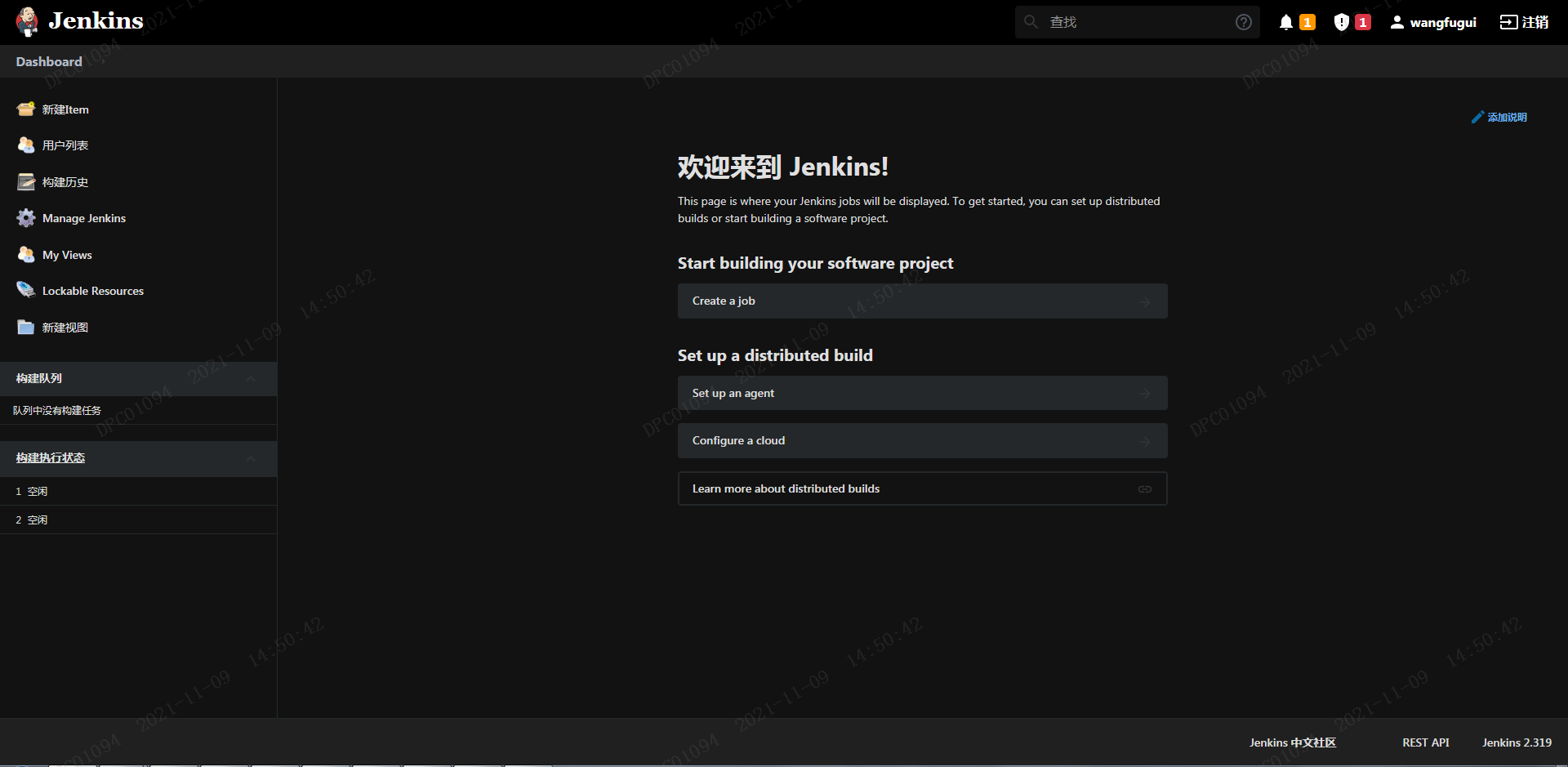Open Lockable Resources
1568x767 pixels.
(x=93, y=291)
